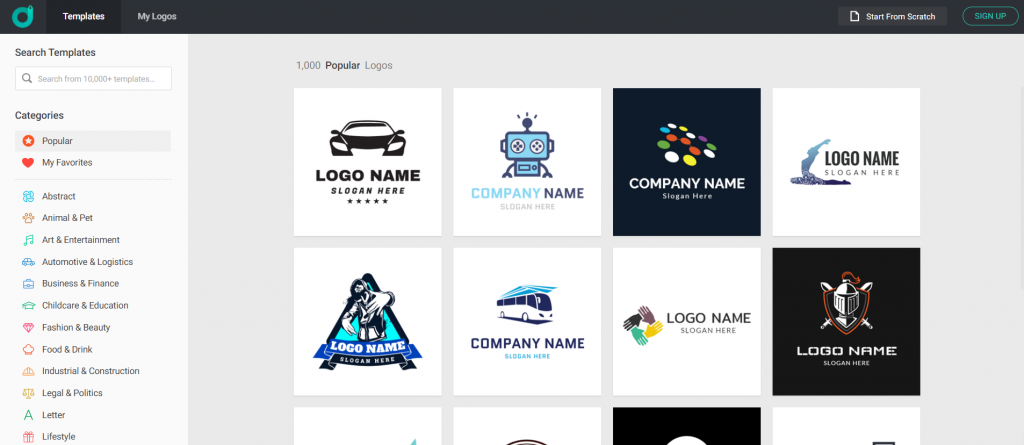Click the Popular category star icon
The height and width of the screenshot is (445, 1024).
click(28, 140)
